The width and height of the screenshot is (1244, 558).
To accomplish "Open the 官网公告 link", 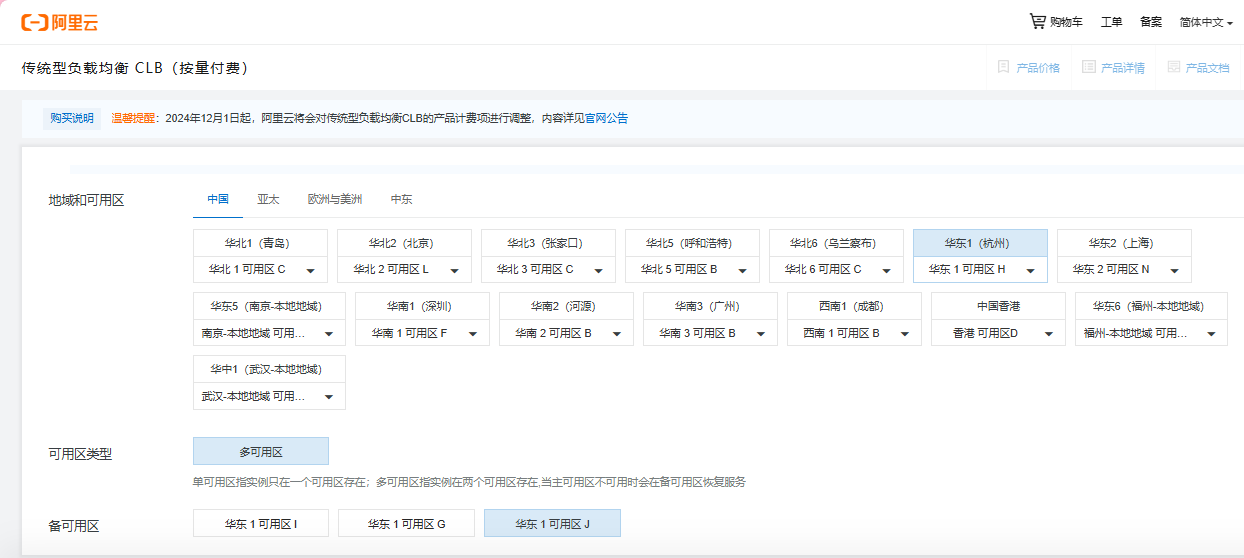I will pos(606,118).
